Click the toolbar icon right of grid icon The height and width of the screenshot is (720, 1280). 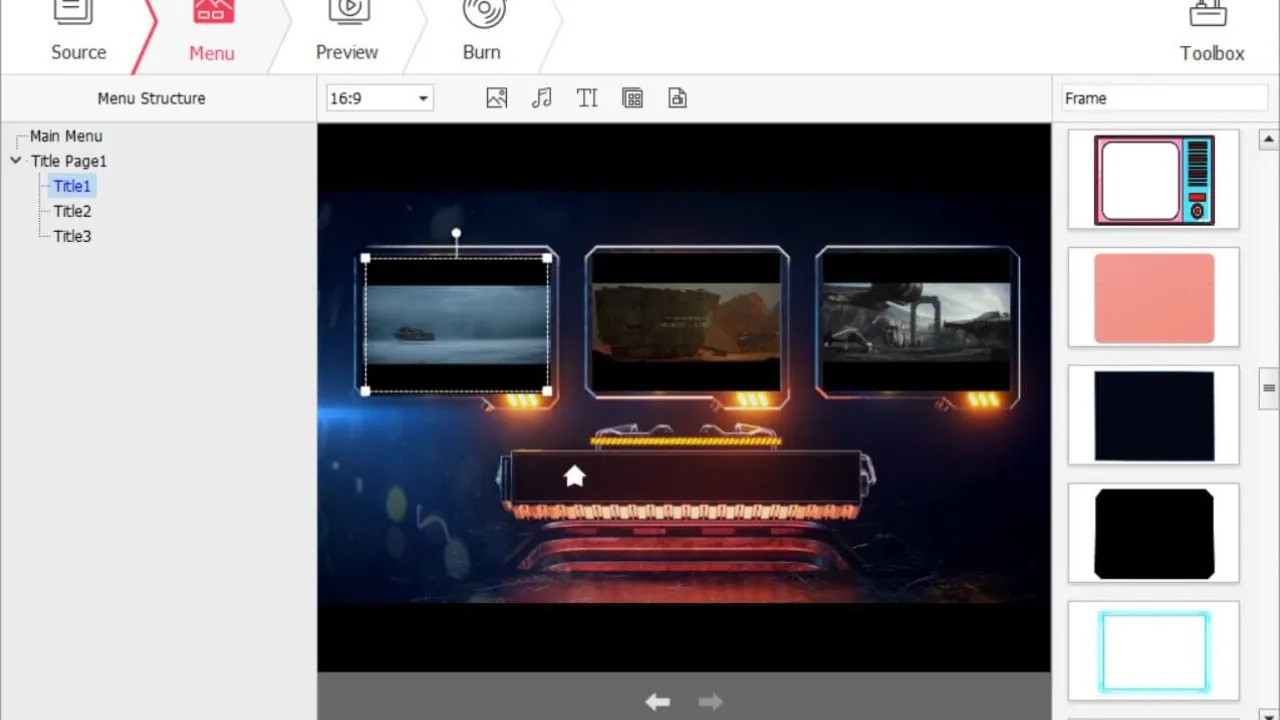click(677, 98)
